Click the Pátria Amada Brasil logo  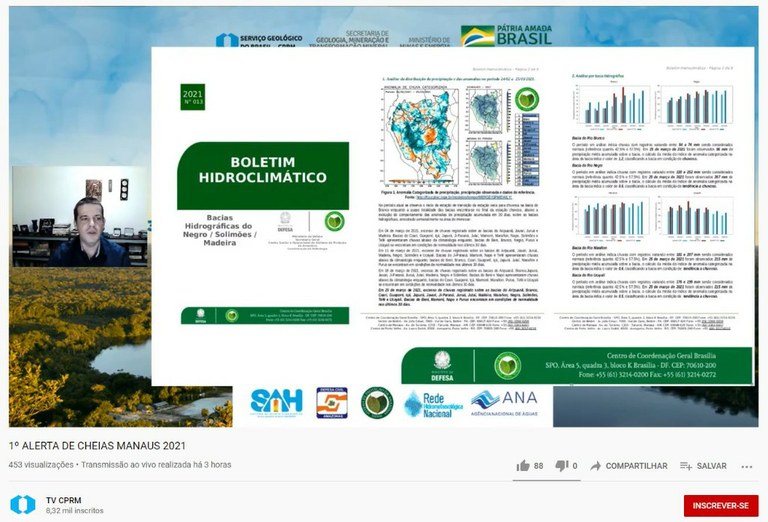[x=507, y=36]
